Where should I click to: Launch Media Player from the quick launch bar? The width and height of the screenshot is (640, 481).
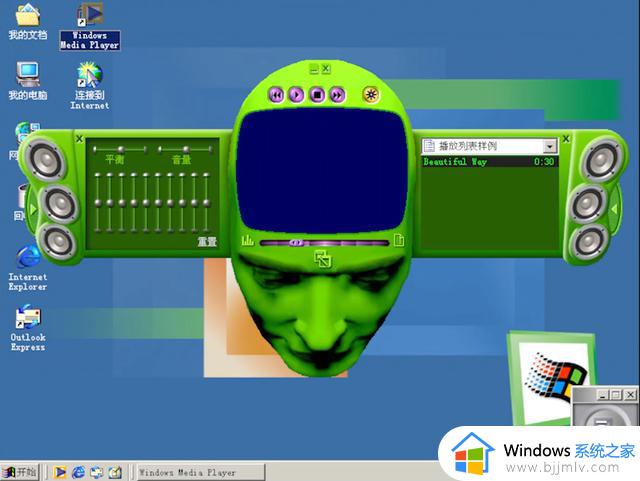click(x=60, y=472)
